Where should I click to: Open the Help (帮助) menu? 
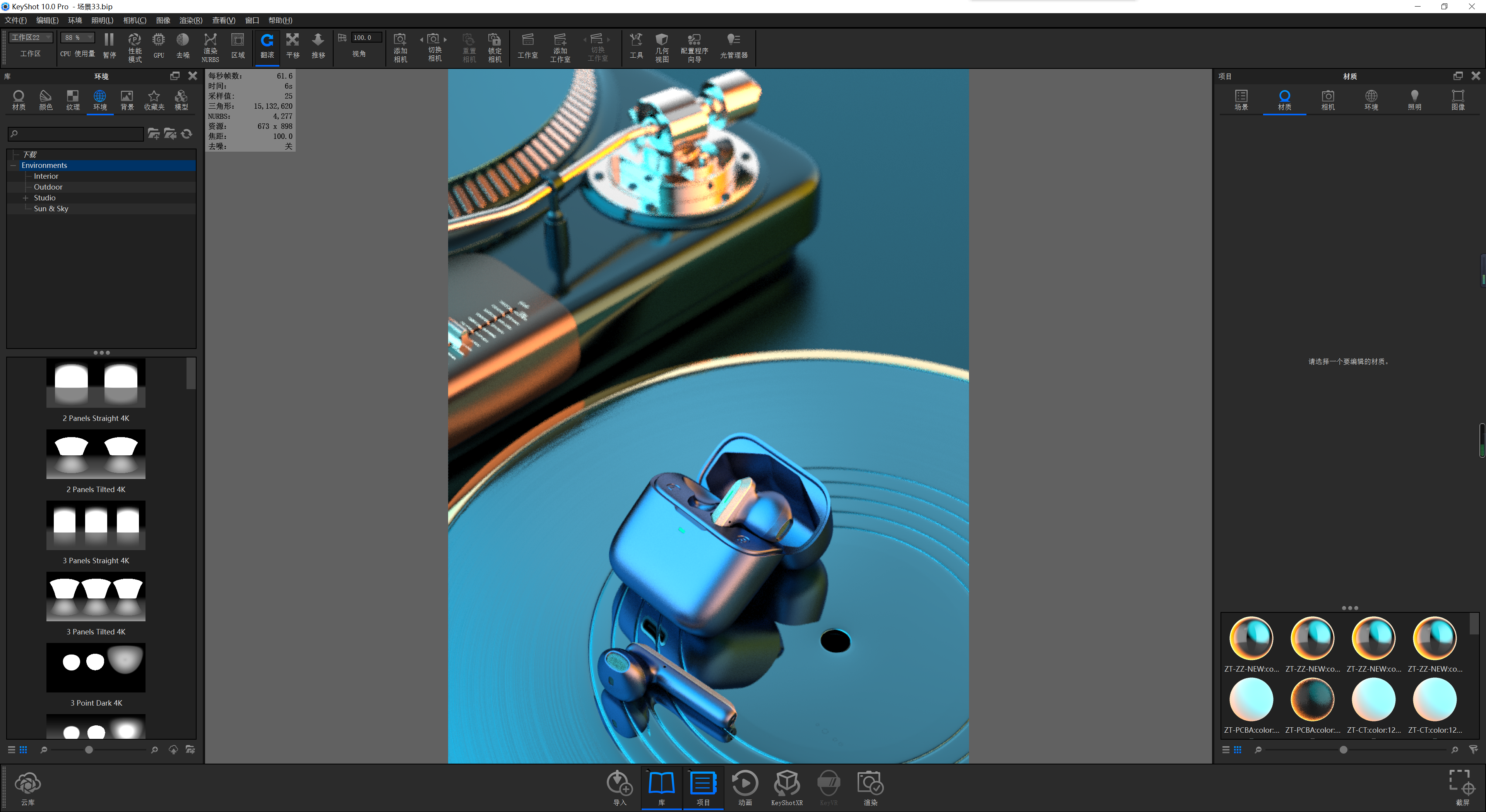[280, 20]
